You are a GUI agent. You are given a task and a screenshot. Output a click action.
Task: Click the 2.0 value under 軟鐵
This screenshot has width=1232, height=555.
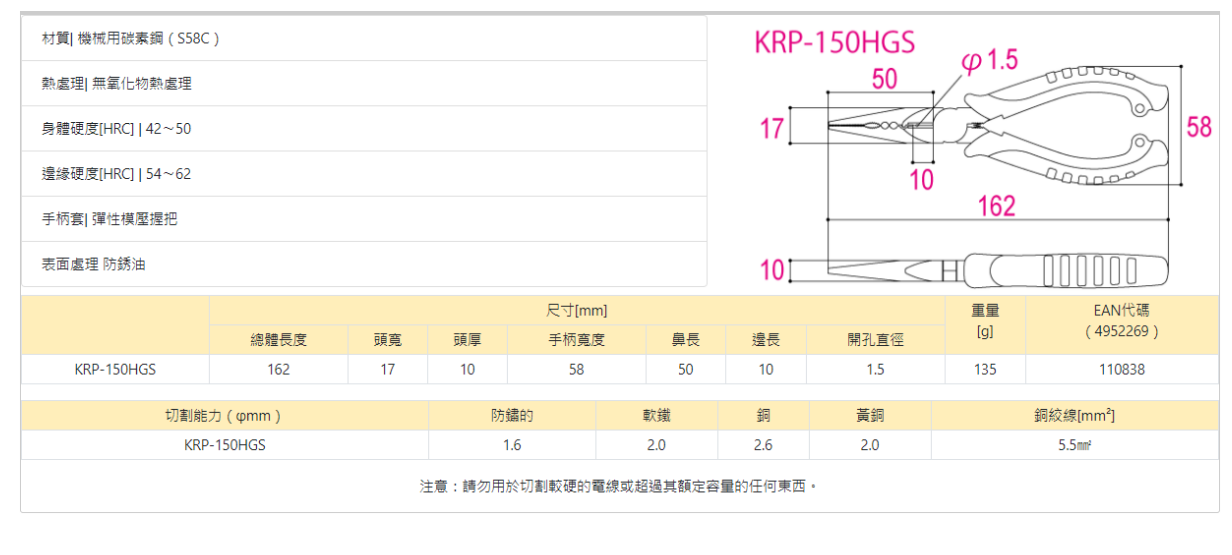pos(656,445)
